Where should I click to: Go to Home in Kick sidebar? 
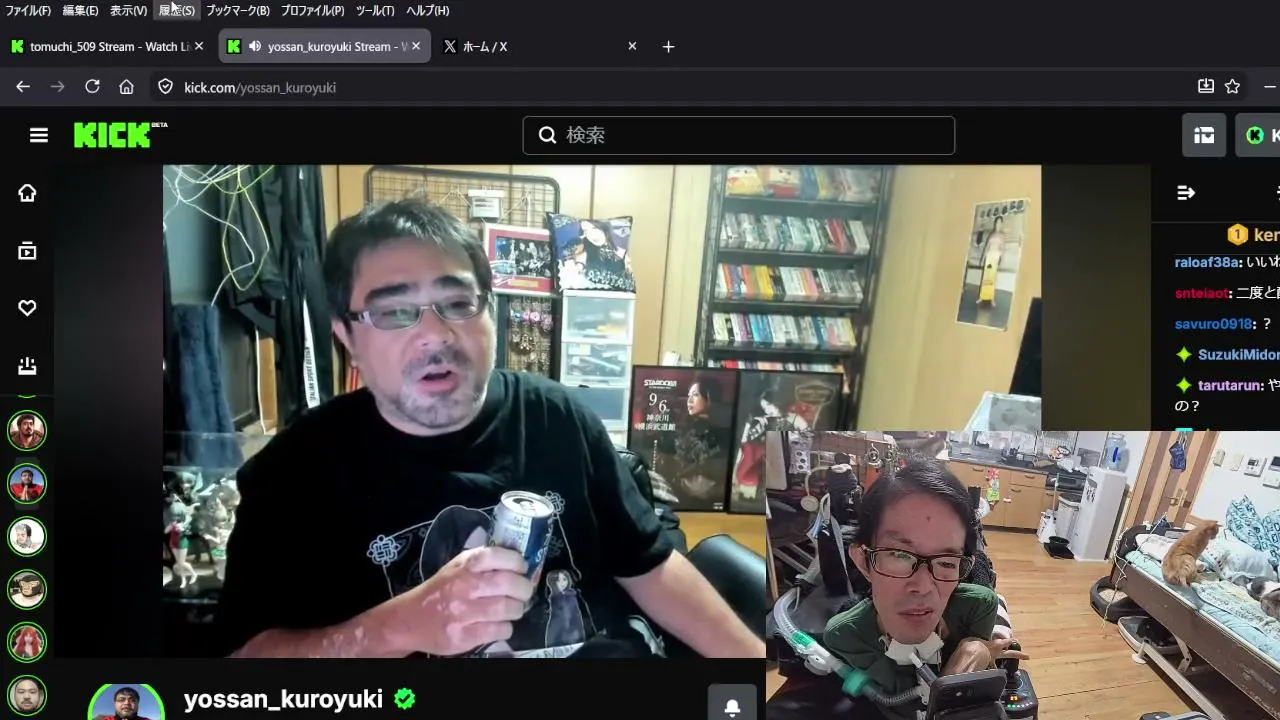pyautogui.click(x=27, y=193)
